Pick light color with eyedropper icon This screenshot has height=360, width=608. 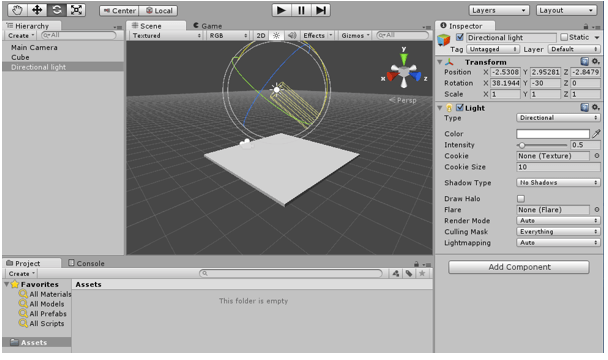(596, 134)
